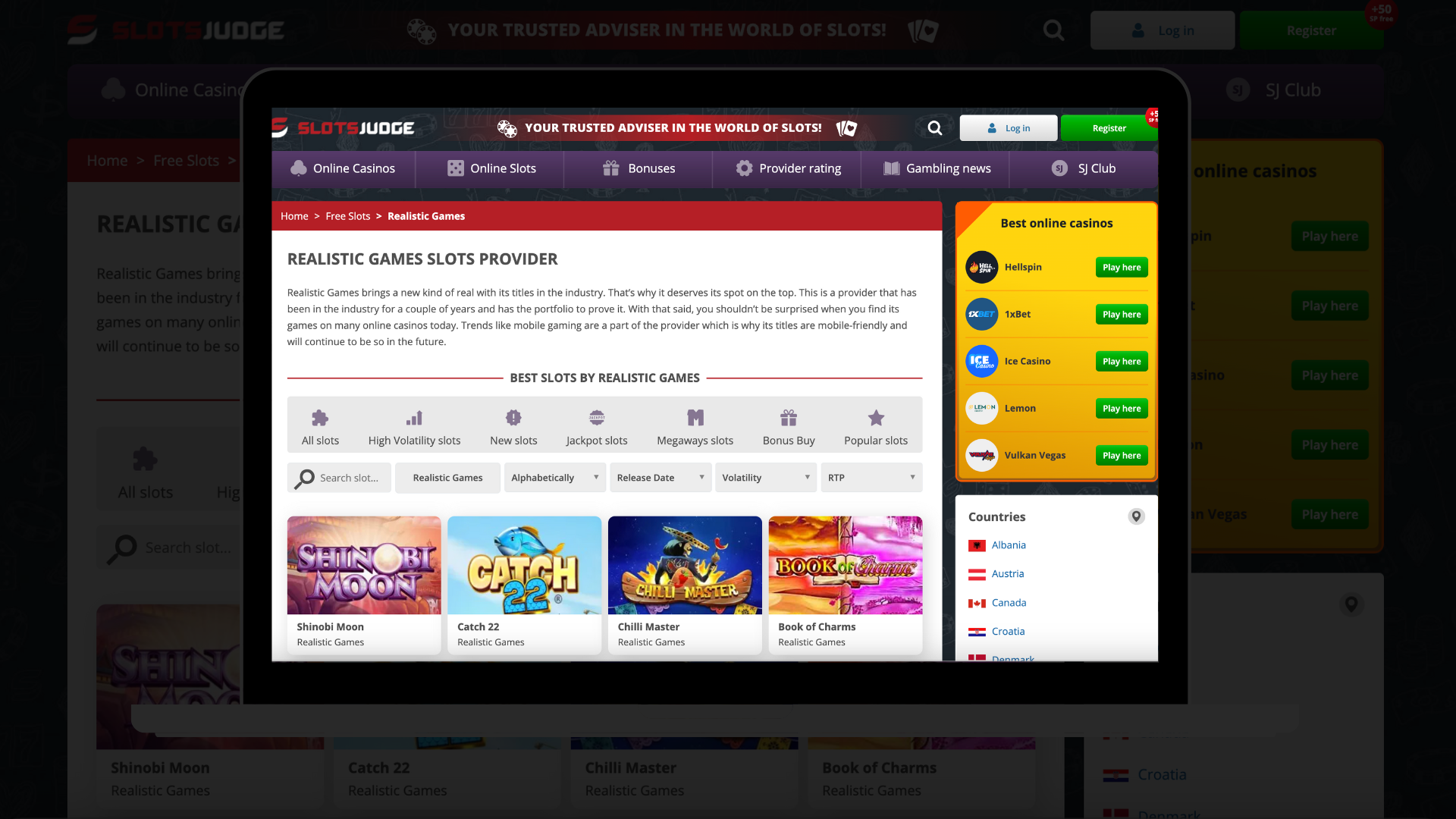
Task: Select Canada country link
Action: 1009,603
